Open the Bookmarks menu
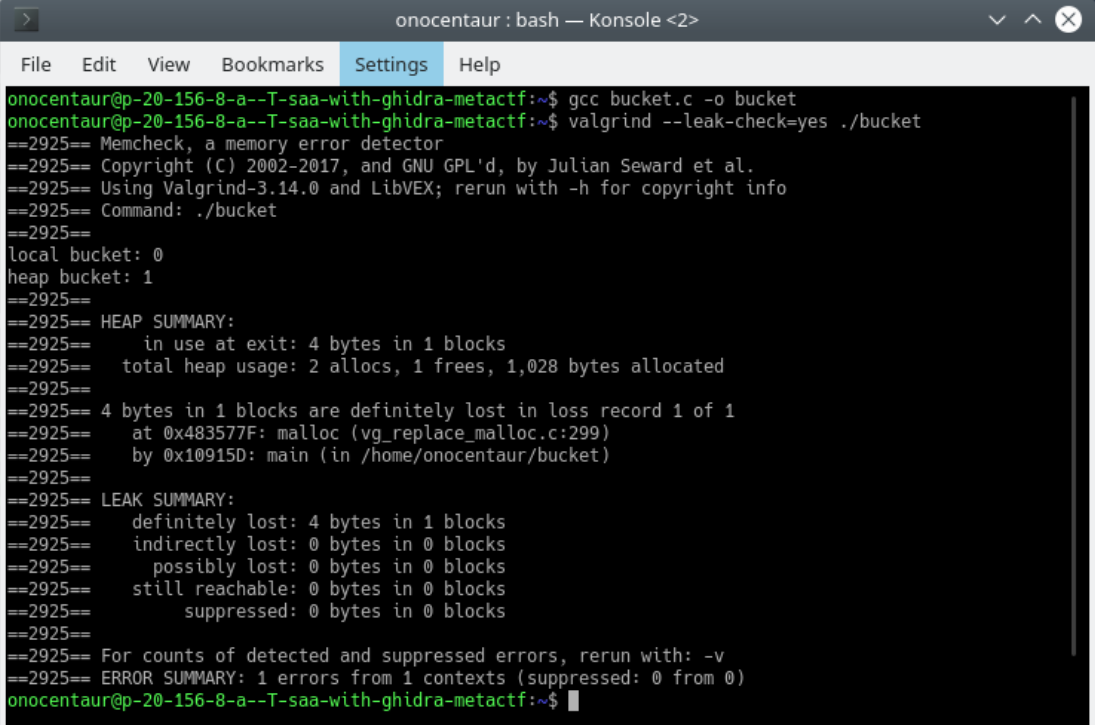The width and height of the screenshot is (1095, 725). point(272,64)
